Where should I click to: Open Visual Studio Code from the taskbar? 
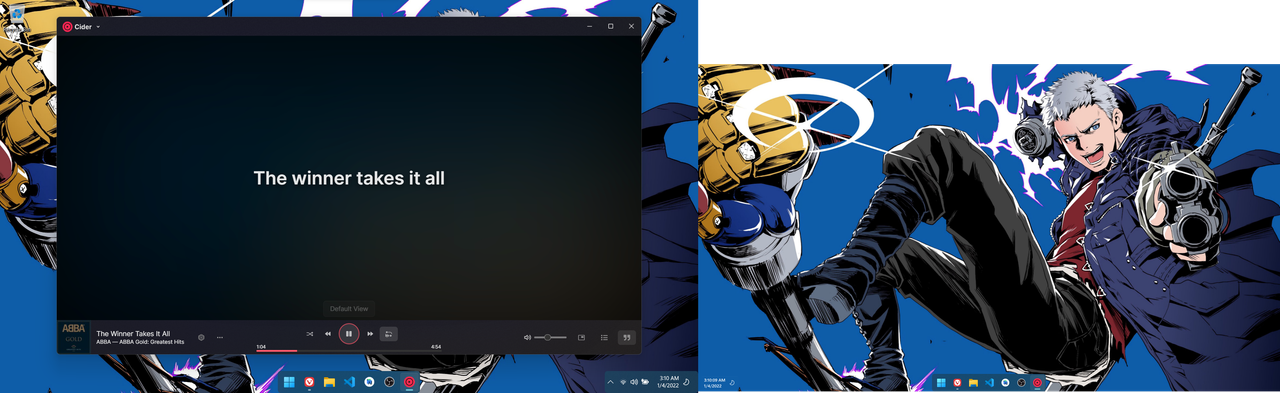tap(349, 382)
